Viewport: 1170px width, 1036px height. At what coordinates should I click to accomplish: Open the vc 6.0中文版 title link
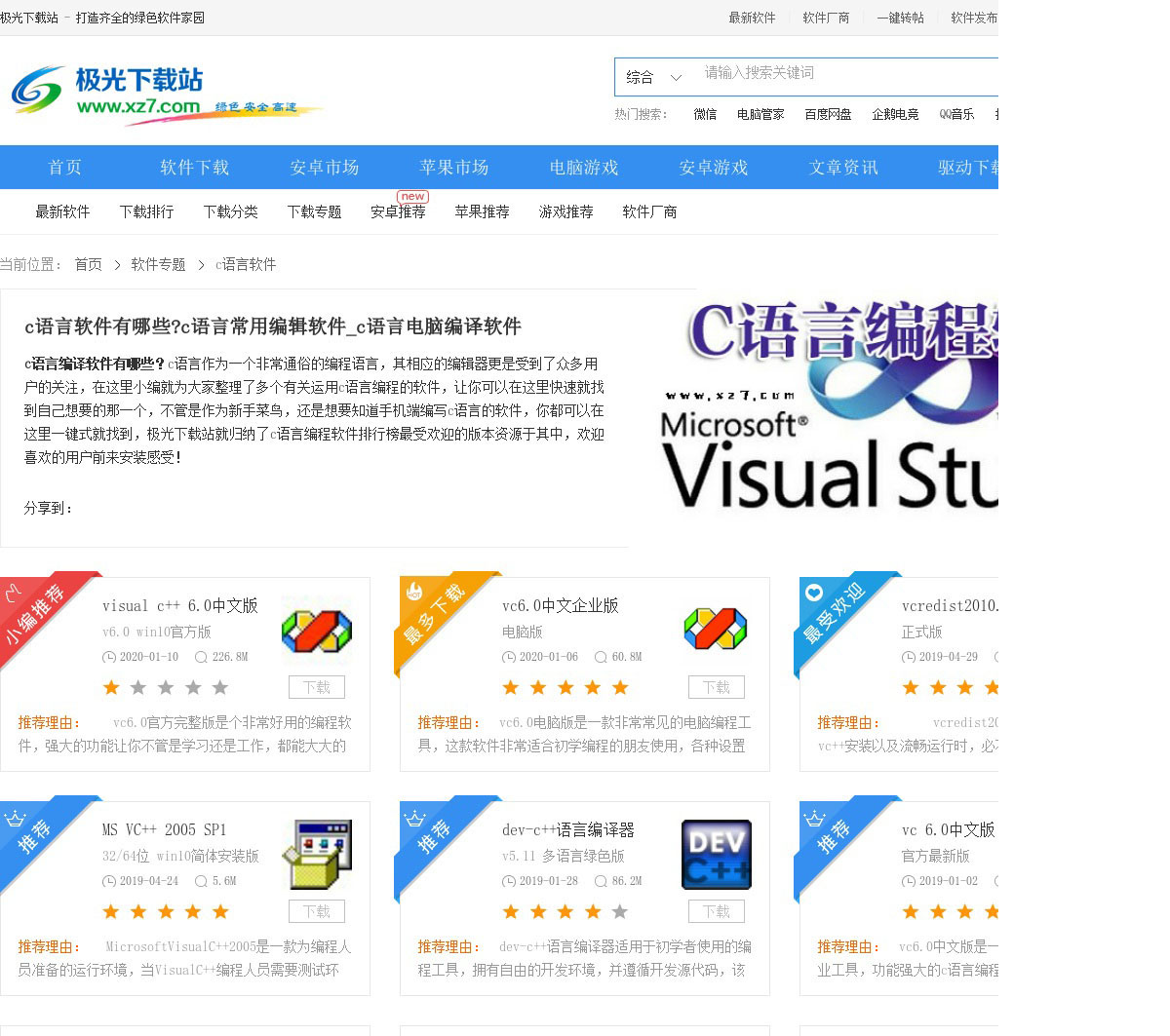(948, 830)
